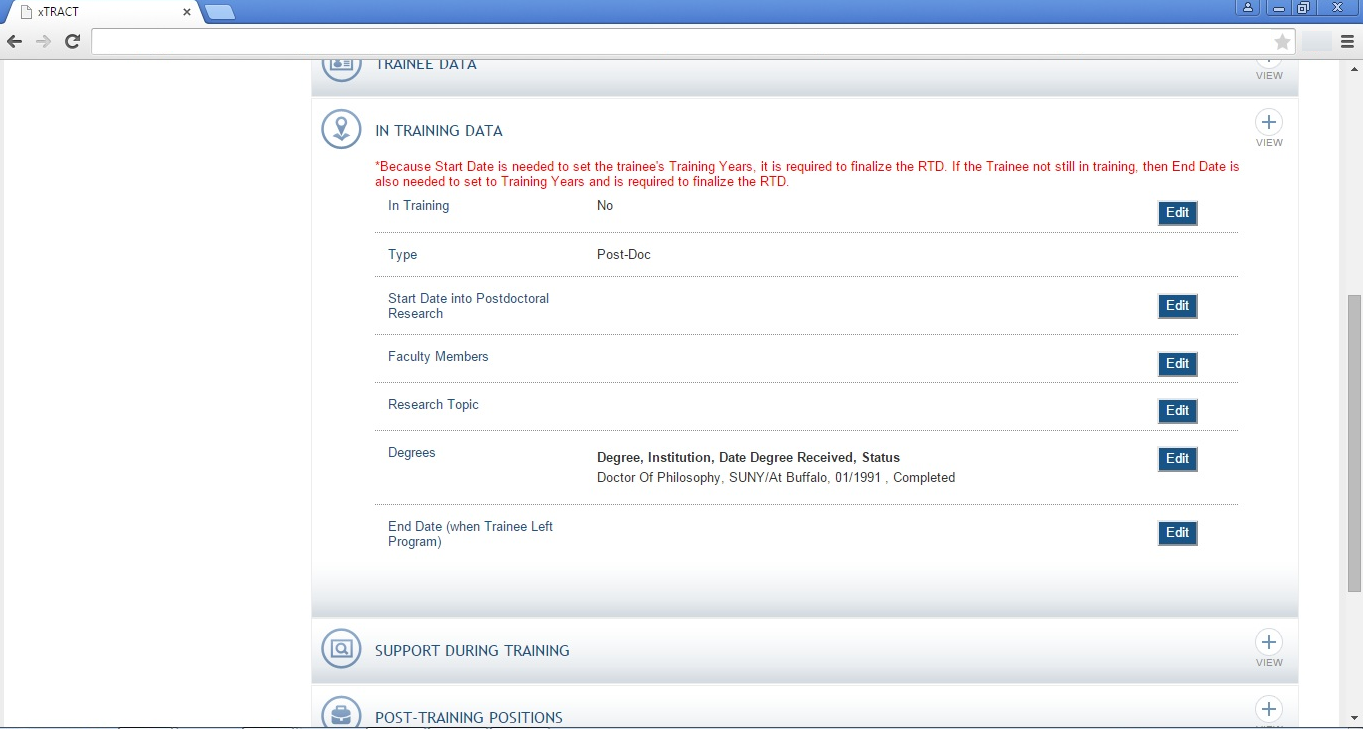Click the In Training label
Screen dimensions: 1363x729
(419, 206)
